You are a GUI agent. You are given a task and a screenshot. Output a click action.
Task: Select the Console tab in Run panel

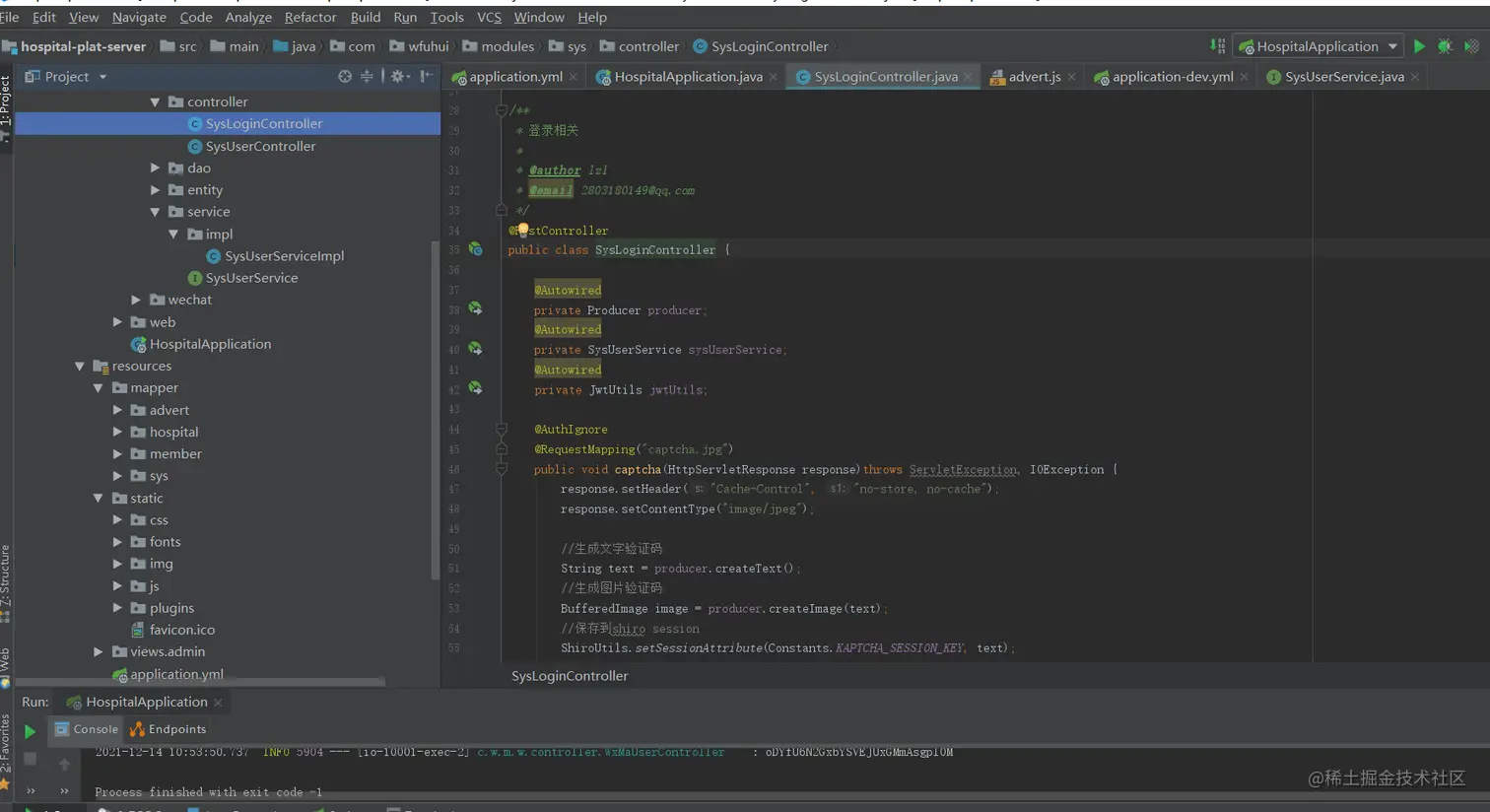point(87,729)
